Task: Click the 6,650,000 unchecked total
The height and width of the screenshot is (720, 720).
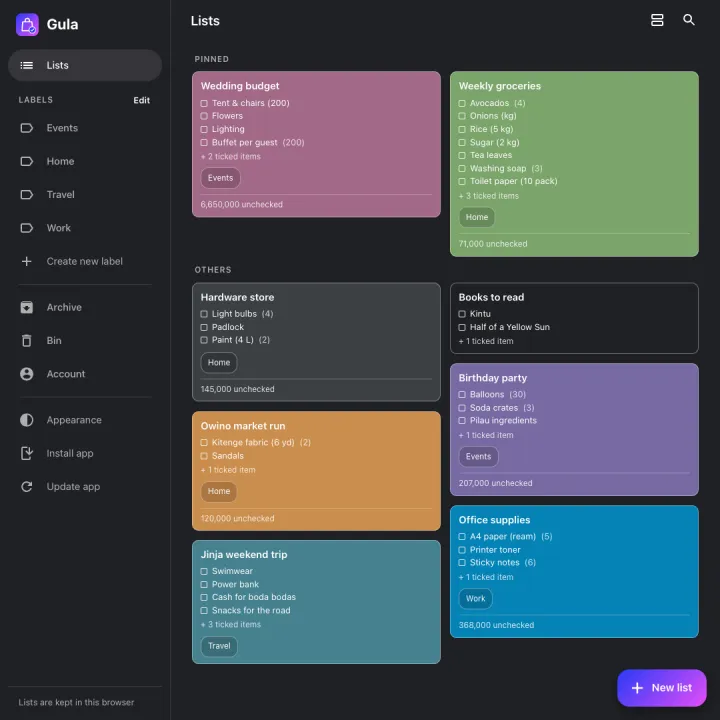Action: 242,204
